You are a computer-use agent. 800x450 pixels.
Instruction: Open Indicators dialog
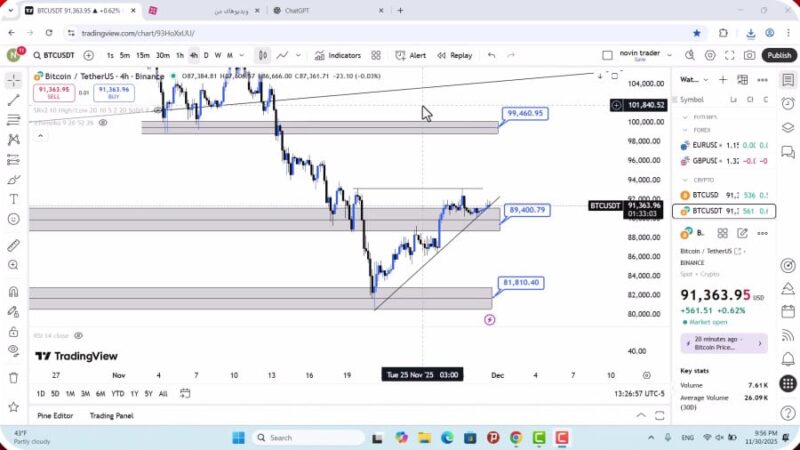coord(337,56)
